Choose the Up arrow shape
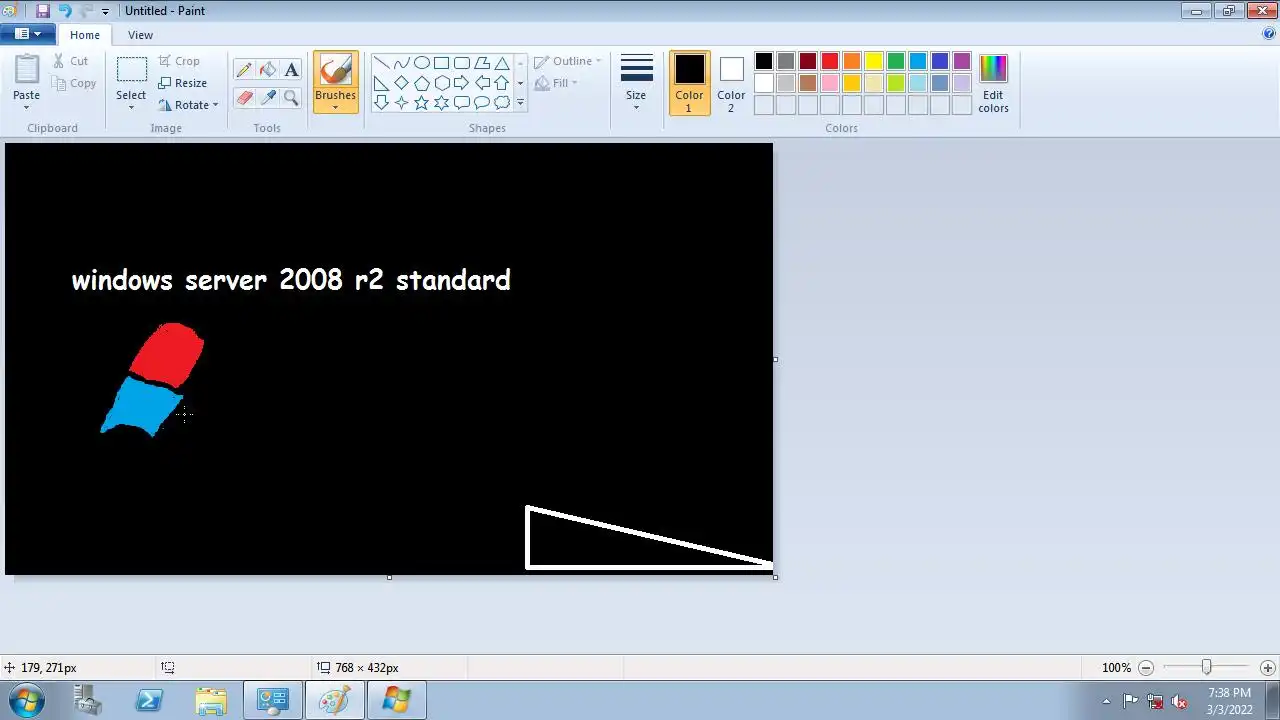 tap(502, 83)
